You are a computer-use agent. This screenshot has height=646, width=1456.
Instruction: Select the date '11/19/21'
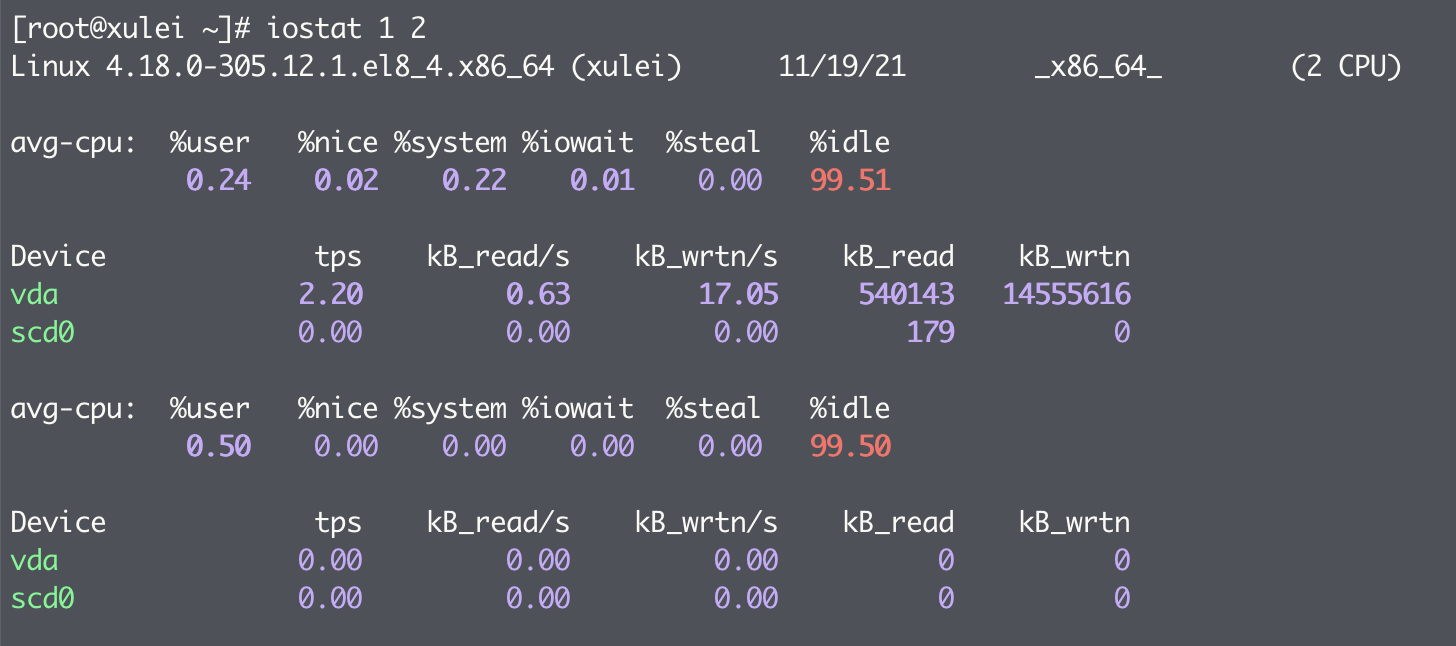842,67
